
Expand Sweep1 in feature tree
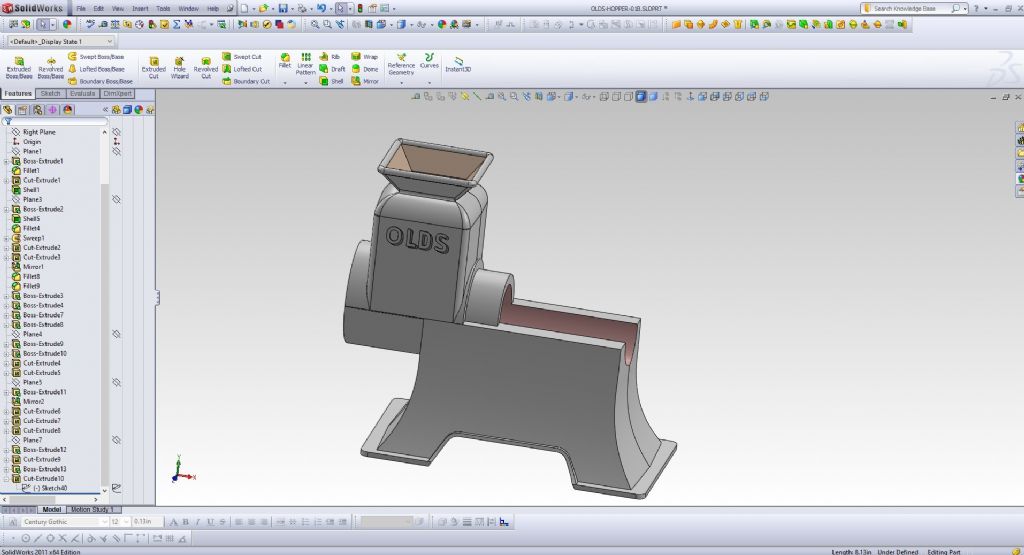coord(7,238)
